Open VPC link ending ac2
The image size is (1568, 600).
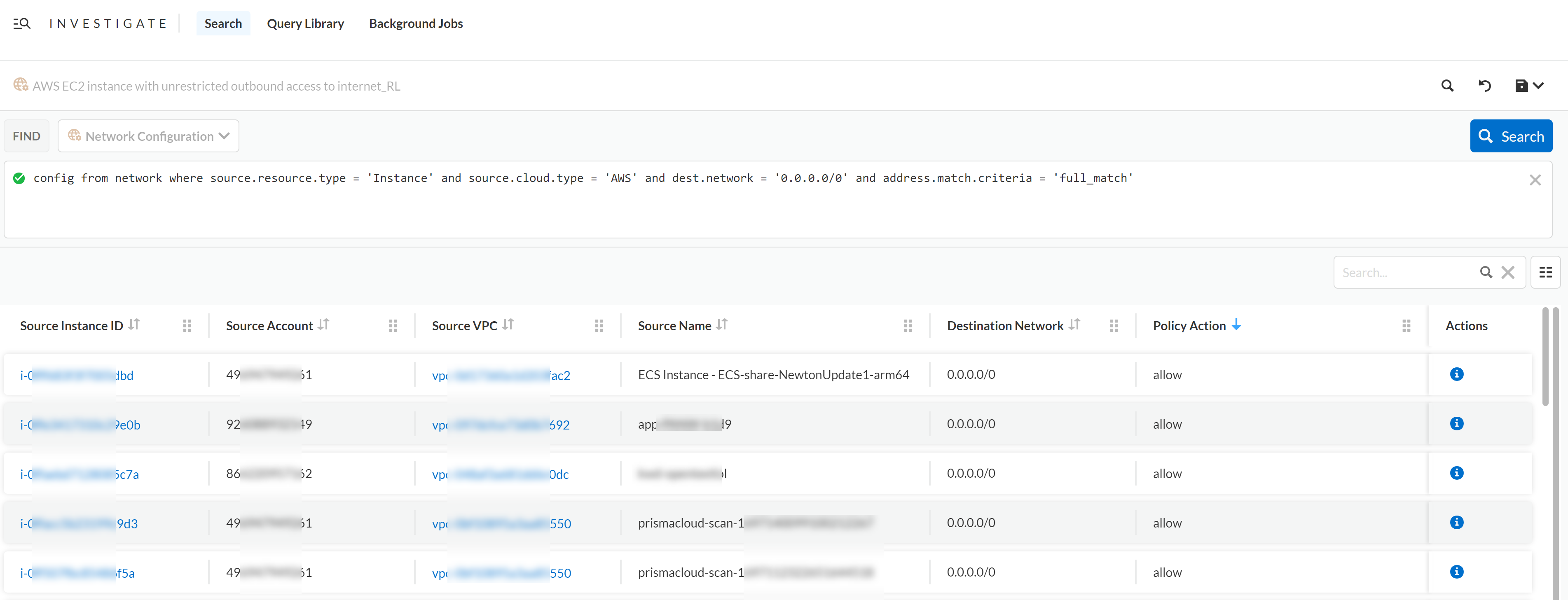point(501,376)
